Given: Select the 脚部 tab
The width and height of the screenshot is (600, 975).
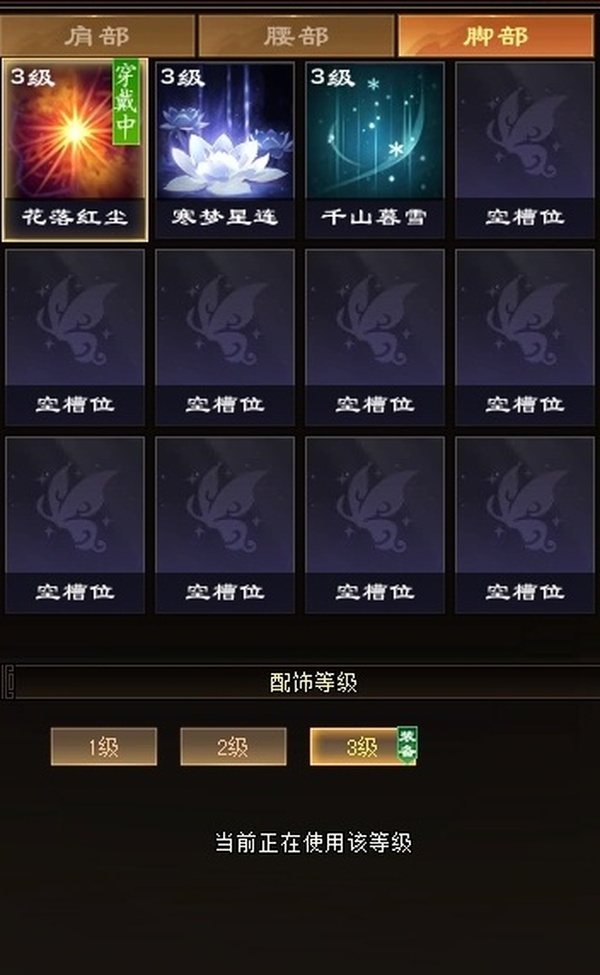Looking at the screenshot, I should point(496,36).
